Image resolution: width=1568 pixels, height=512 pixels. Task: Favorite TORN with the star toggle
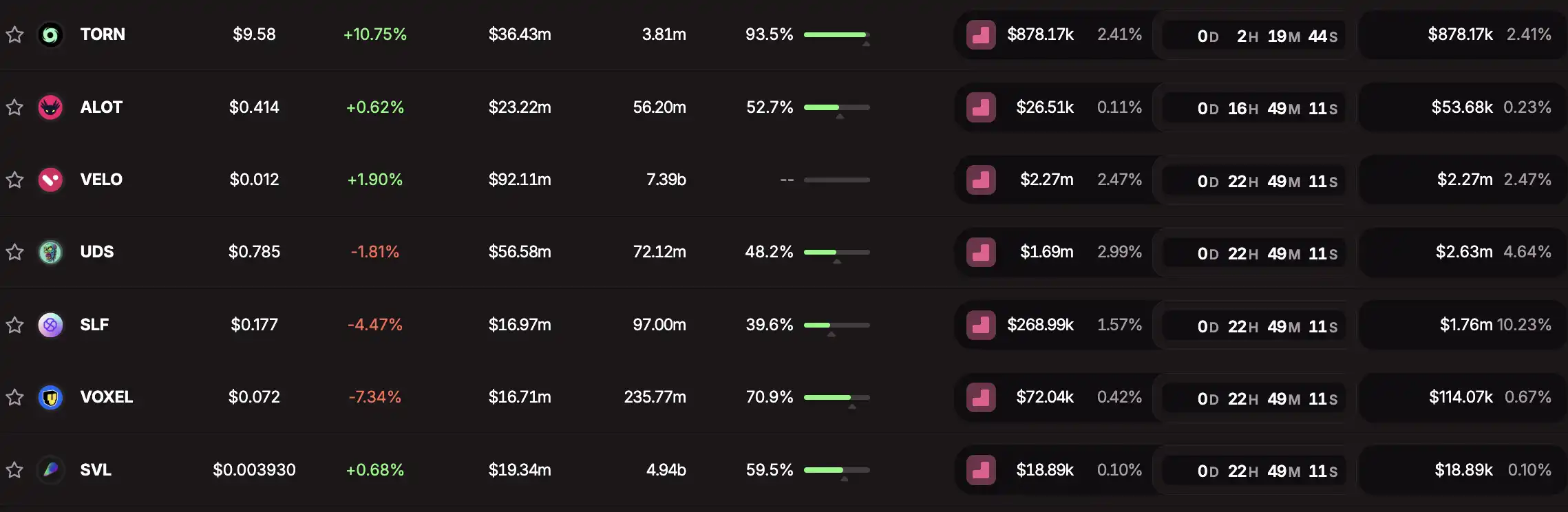tap(14, 34)
